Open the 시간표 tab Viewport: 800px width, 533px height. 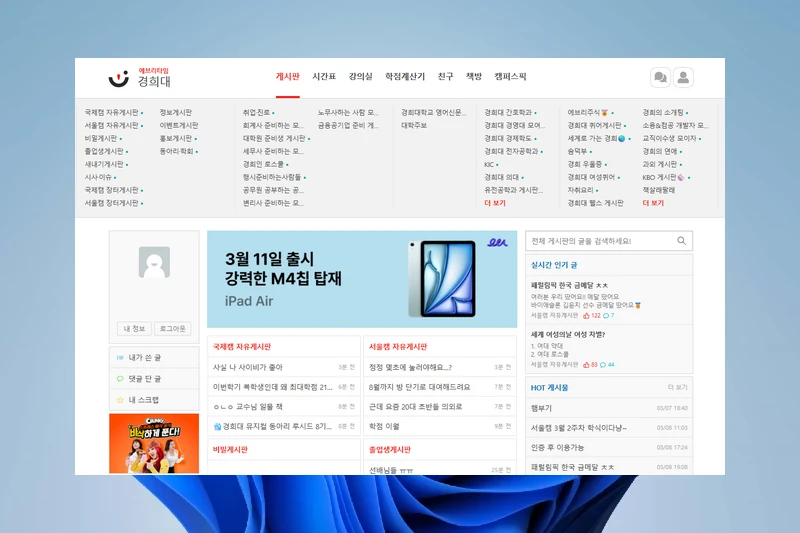324,77
